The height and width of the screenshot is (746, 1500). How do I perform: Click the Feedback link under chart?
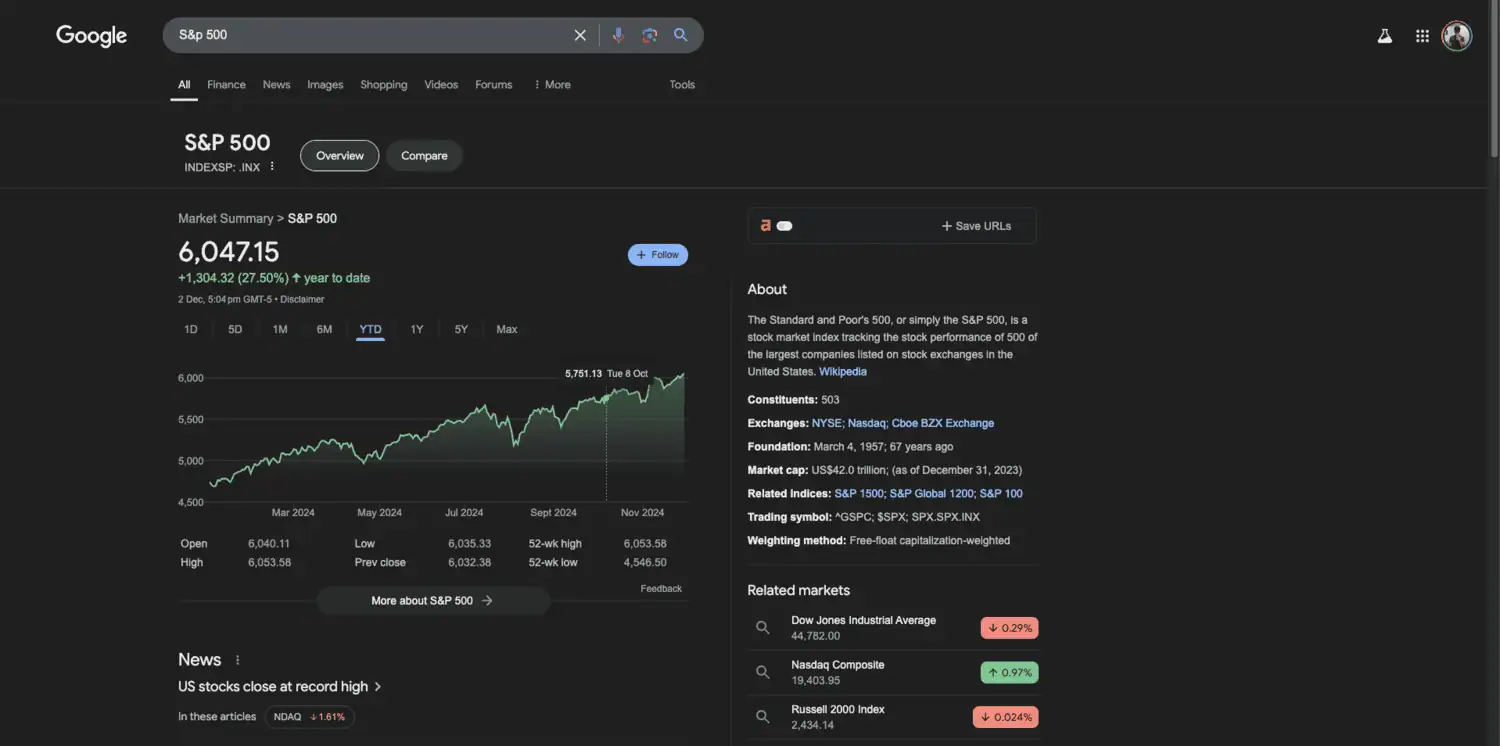[x=661, y=589]
